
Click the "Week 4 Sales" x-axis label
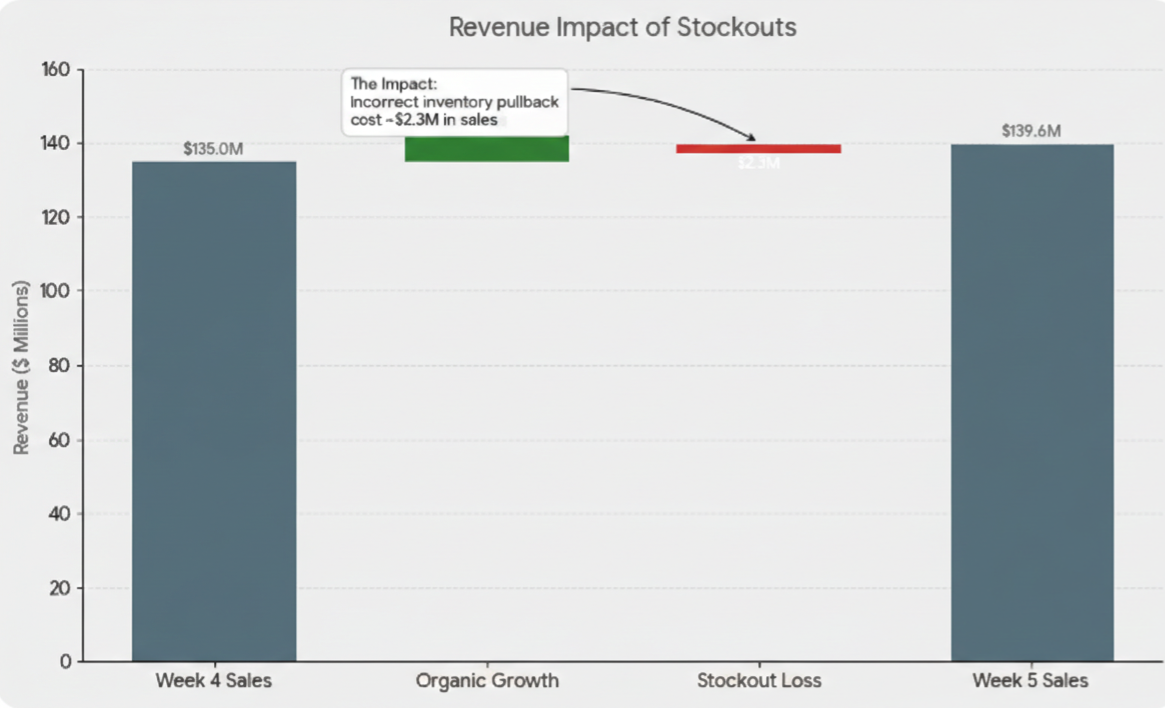pyautogui.click(x=213, y=681)
